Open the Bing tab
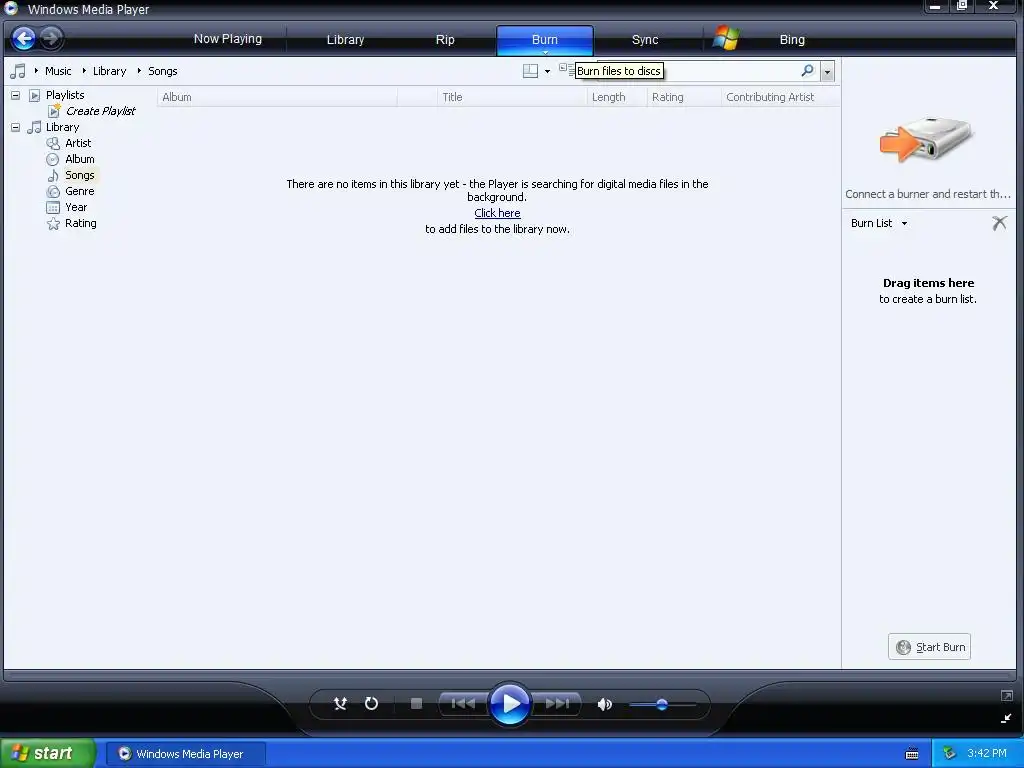This screenshot has height=768, width=1024. click(792, 40)
